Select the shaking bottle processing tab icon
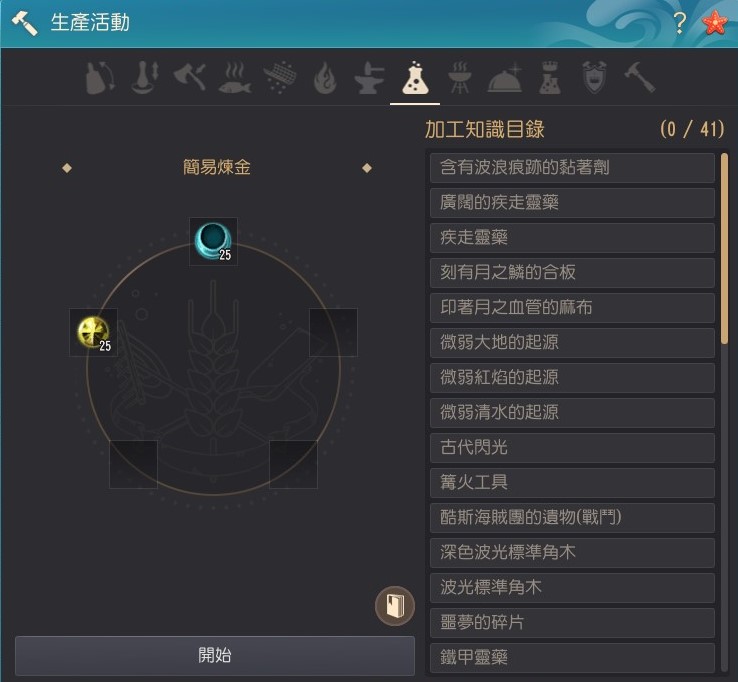This screenshot has height=682, width=738. click(x=100, y=78)
